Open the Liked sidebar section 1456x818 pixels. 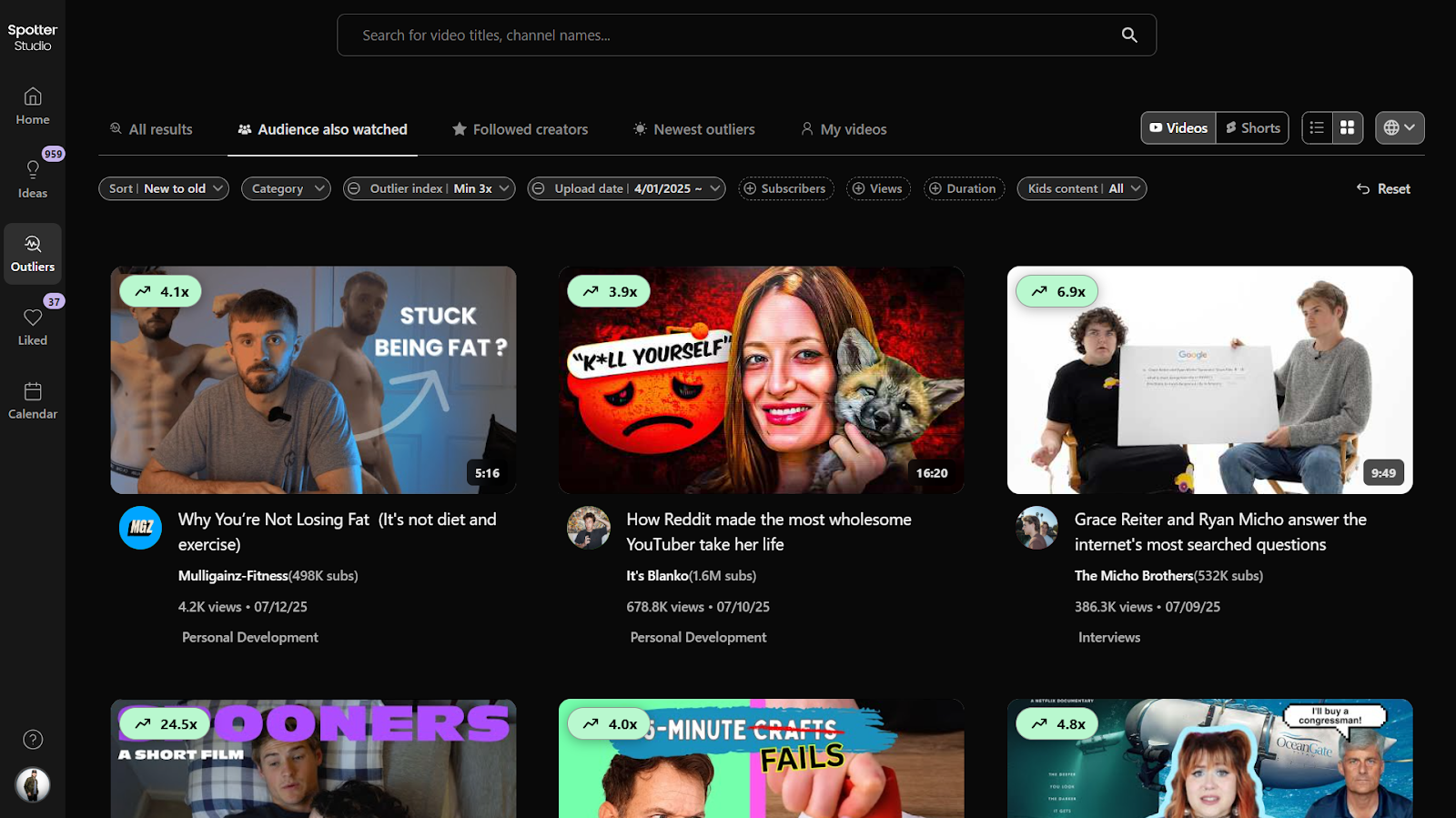(33, 327)
